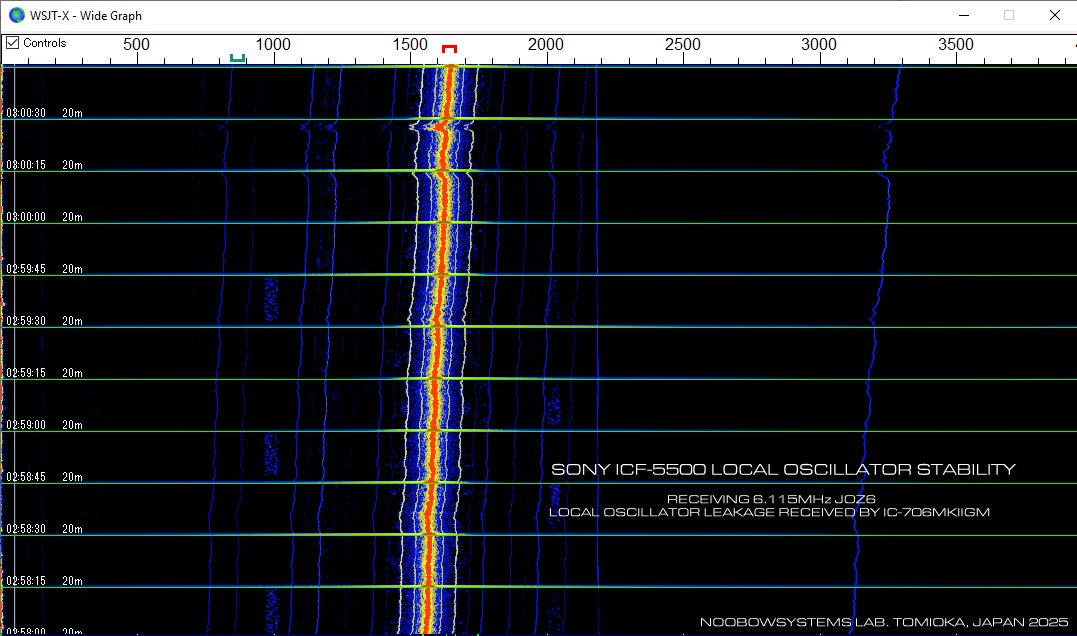The width and height of the screenshot is (1077, 636).
Task: Click the 02:59:00 timestamp label
Action: pyautogui.click(x=26, y=425)
